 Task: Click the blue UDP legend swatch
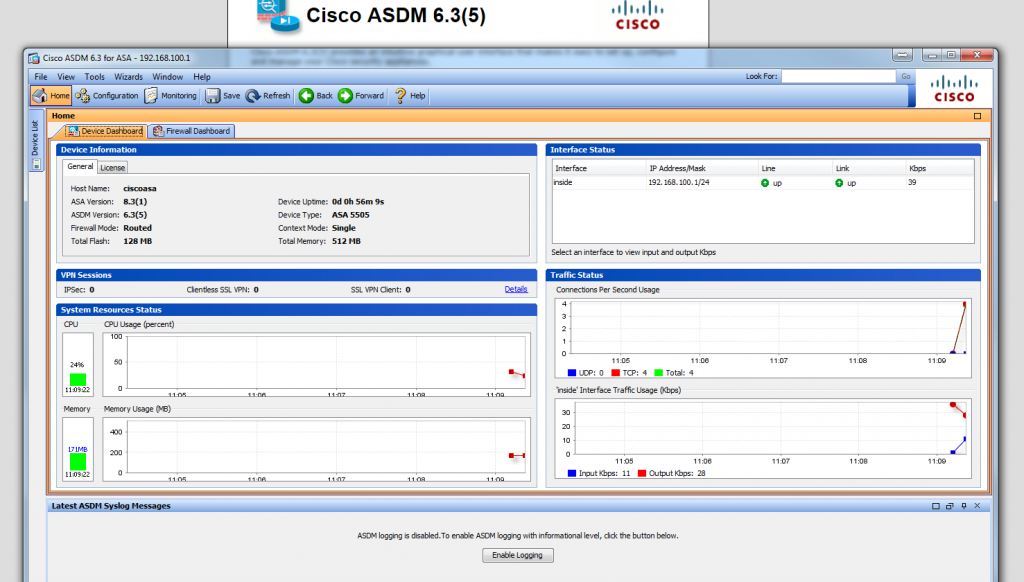coord(572,373)
